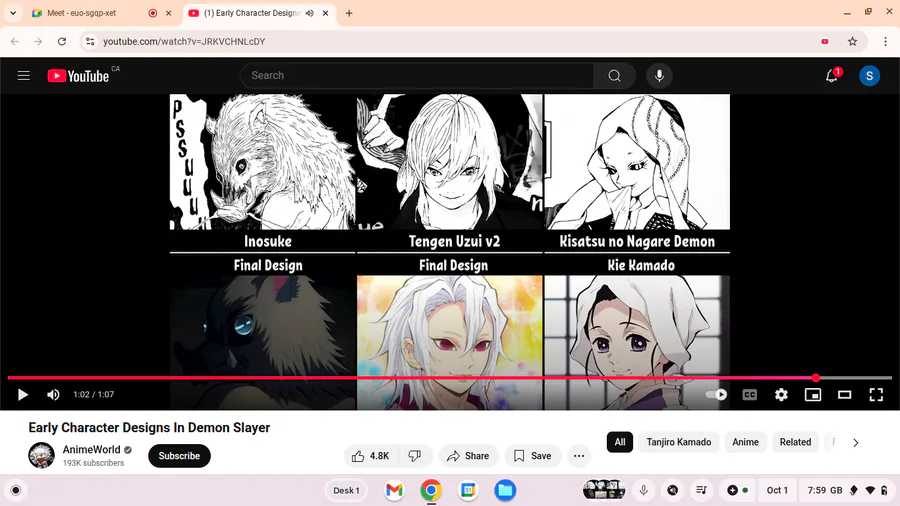Open the Oct 1 date calendar

[x=777, y=491]
